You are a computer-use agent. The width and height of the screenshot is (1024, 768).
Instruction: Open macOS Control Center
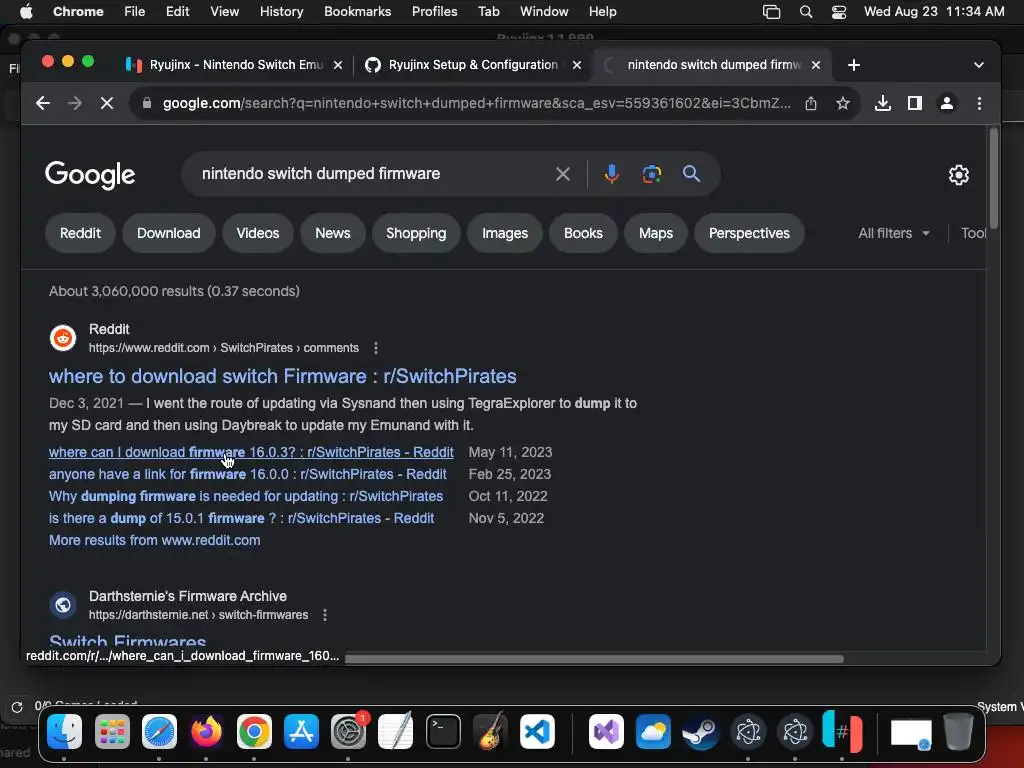tap(839, 12)
